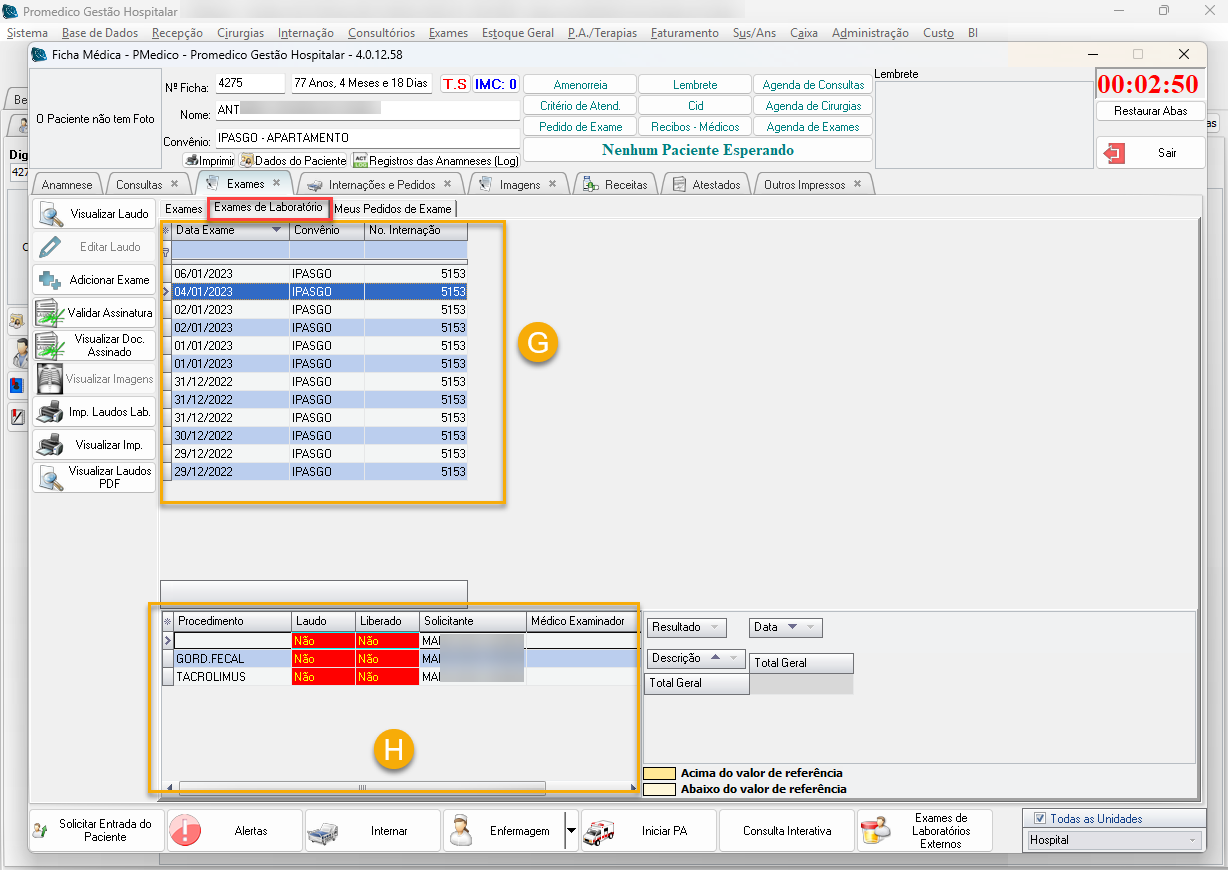Click the Restaurar Abas button
The image size is (1228, 870).
(1150, 111)
